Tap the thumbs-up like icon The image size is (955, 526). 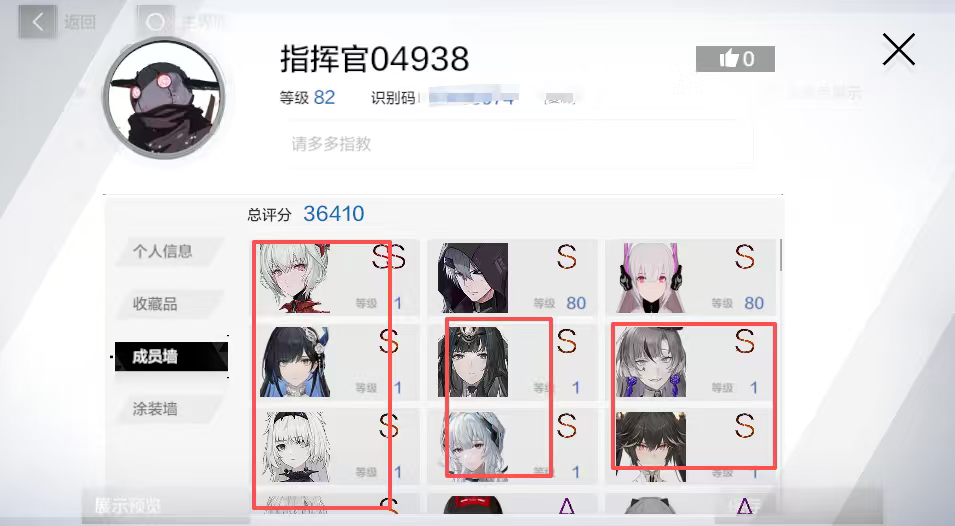coord(728,58)
